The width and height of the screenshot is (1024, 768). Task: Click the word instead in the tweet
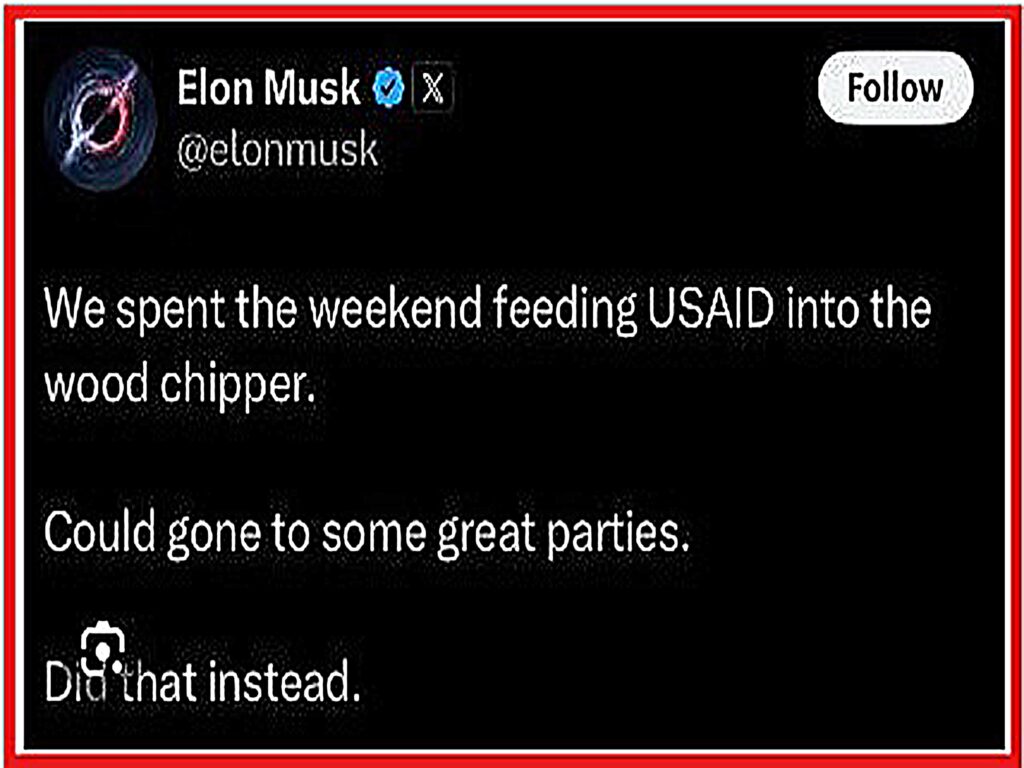(x=285, y=682)
